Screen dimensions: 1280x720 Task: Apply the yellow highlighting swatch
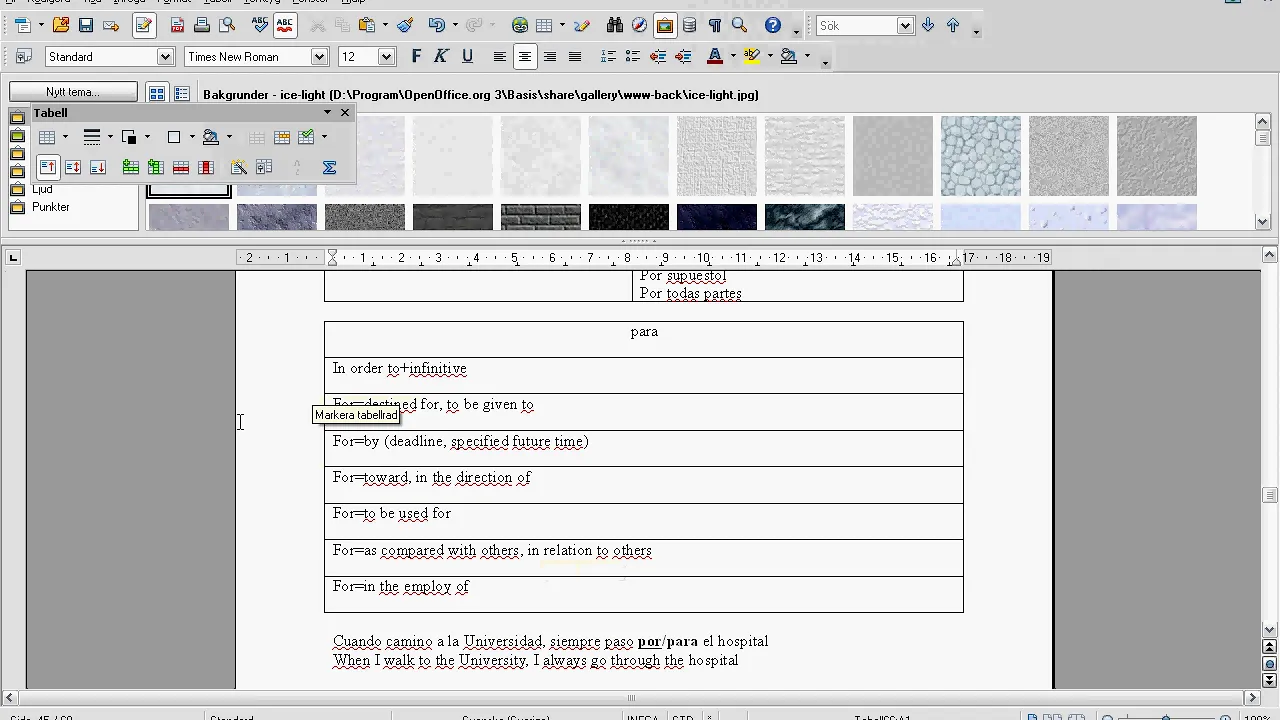[x=752, y=57]
